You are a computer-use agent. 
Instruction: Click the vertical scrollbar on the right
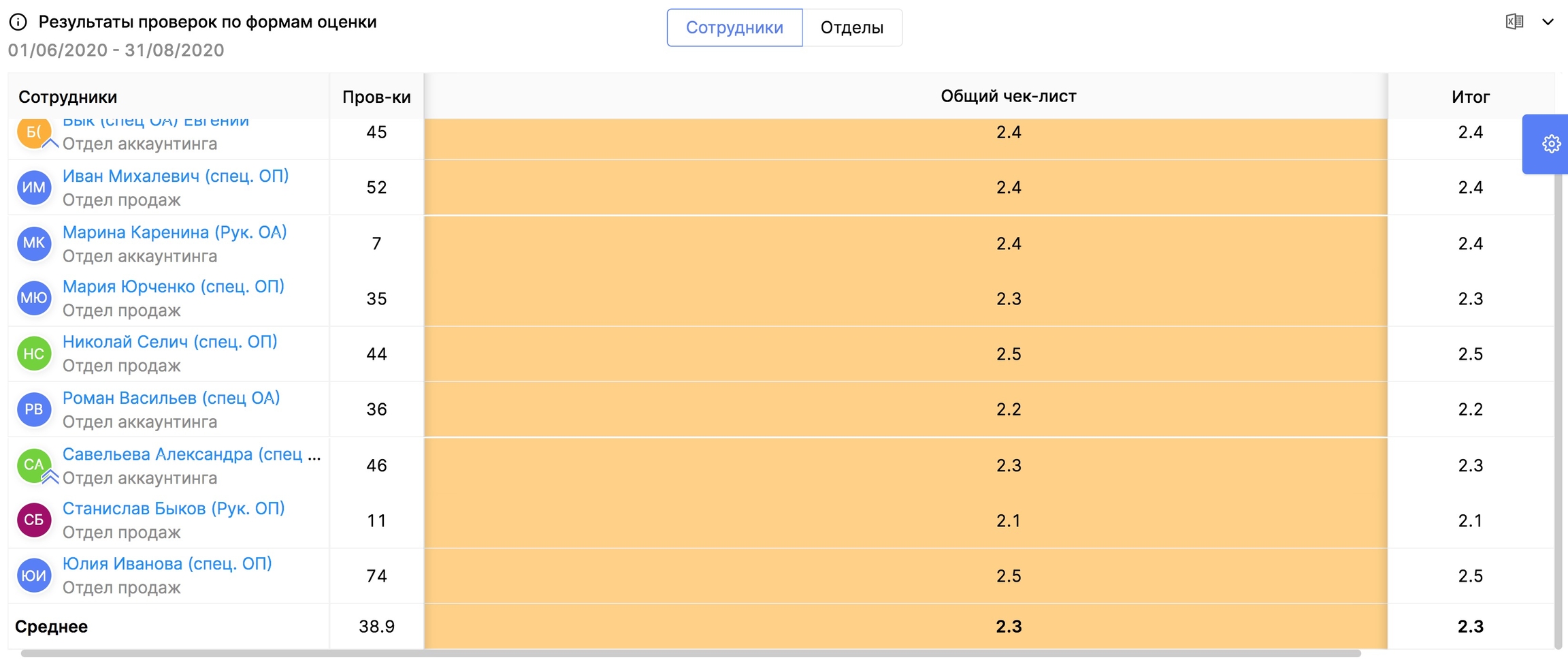[x=1558, y=409]
